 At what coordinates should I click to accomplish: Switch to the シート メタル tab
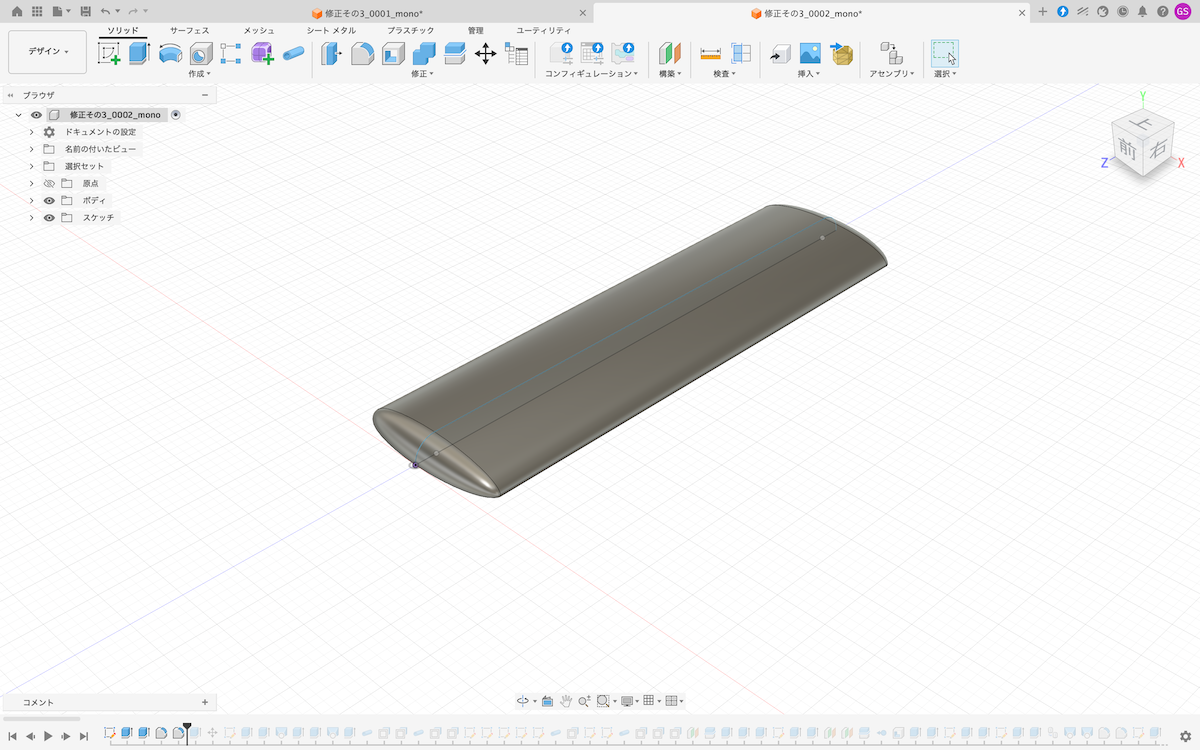[331, 31]
